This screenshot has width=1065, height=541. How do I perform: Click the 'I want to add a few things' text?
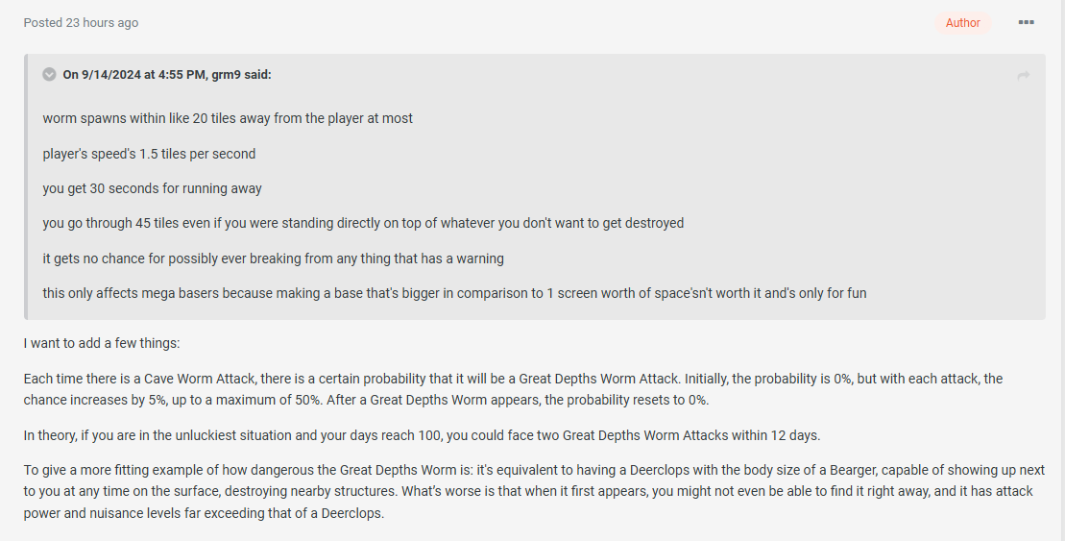(101, 344)
